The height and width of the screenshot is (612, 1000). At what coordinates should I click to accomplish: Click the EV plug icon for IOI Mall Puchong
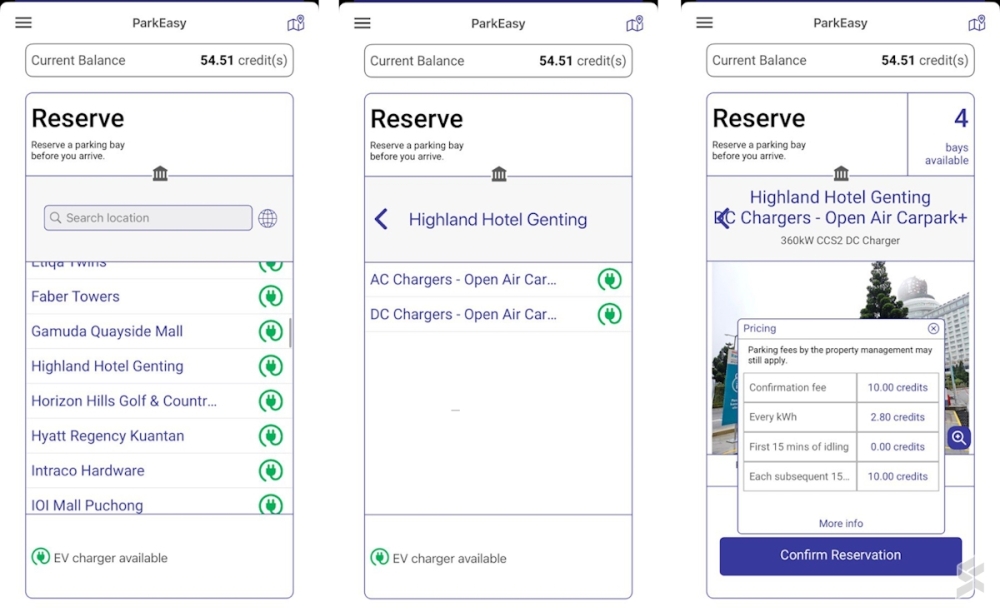[271, 505]
